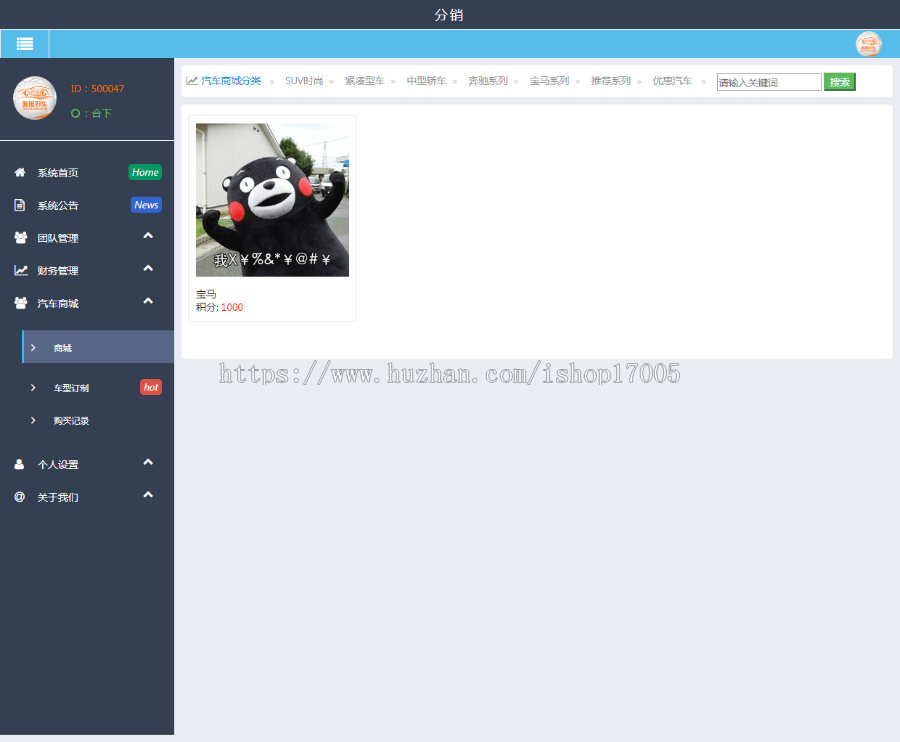The width and height of the screenshot is (900, 742).
Task: Click the document icon beside 系统公告
Action: click(x=20, y=205)
